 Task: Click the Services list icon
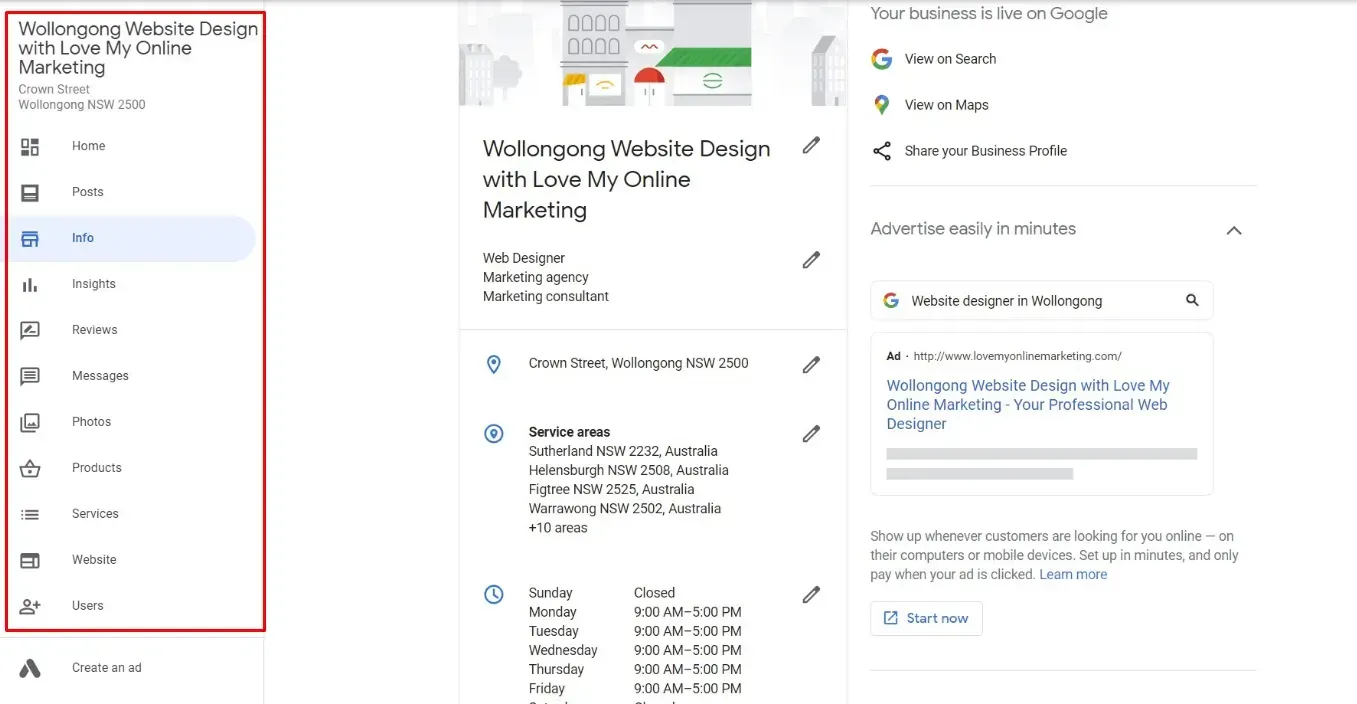(30, 515)
